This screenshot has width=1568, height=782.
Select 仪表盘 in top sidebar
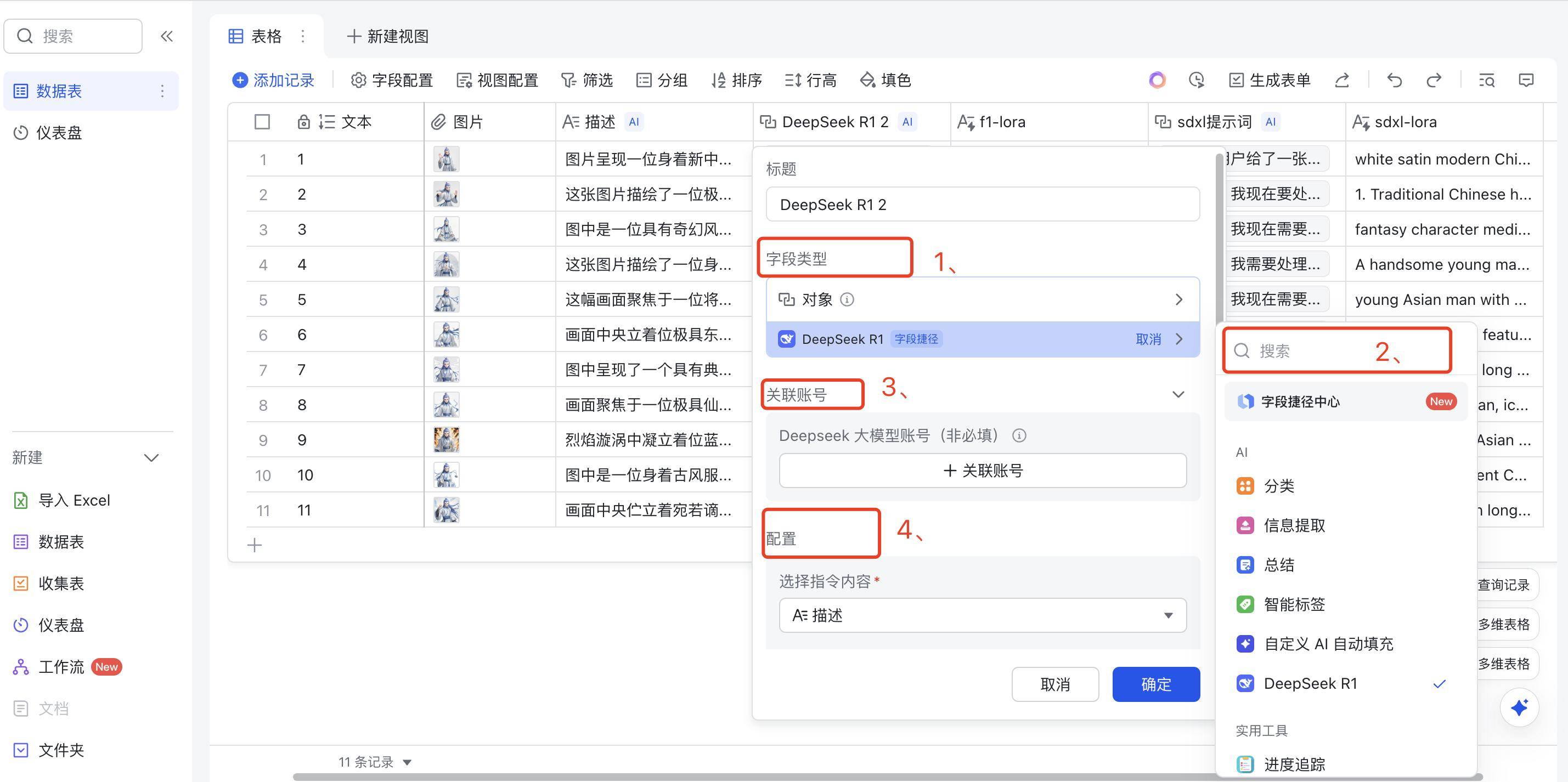91,133
